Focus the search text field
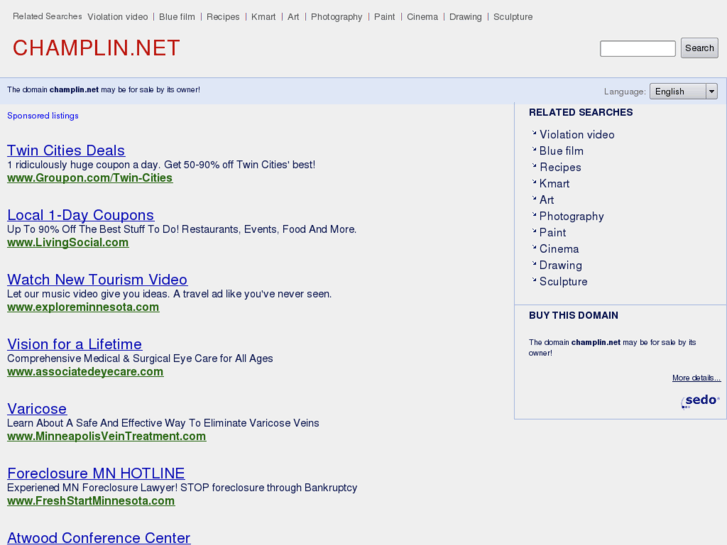Screen dimensions: 727x545 (x=638, y=48)
